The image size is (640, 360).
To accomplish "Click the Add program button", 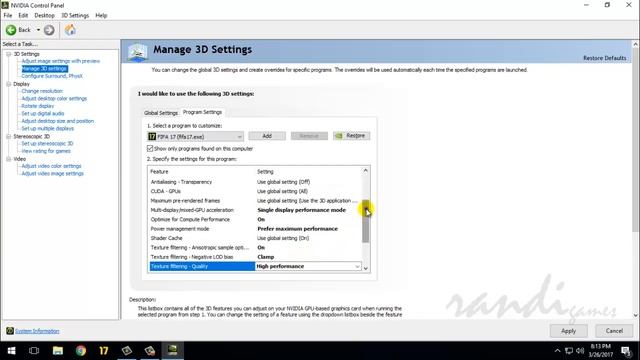I will pos(267,136).
